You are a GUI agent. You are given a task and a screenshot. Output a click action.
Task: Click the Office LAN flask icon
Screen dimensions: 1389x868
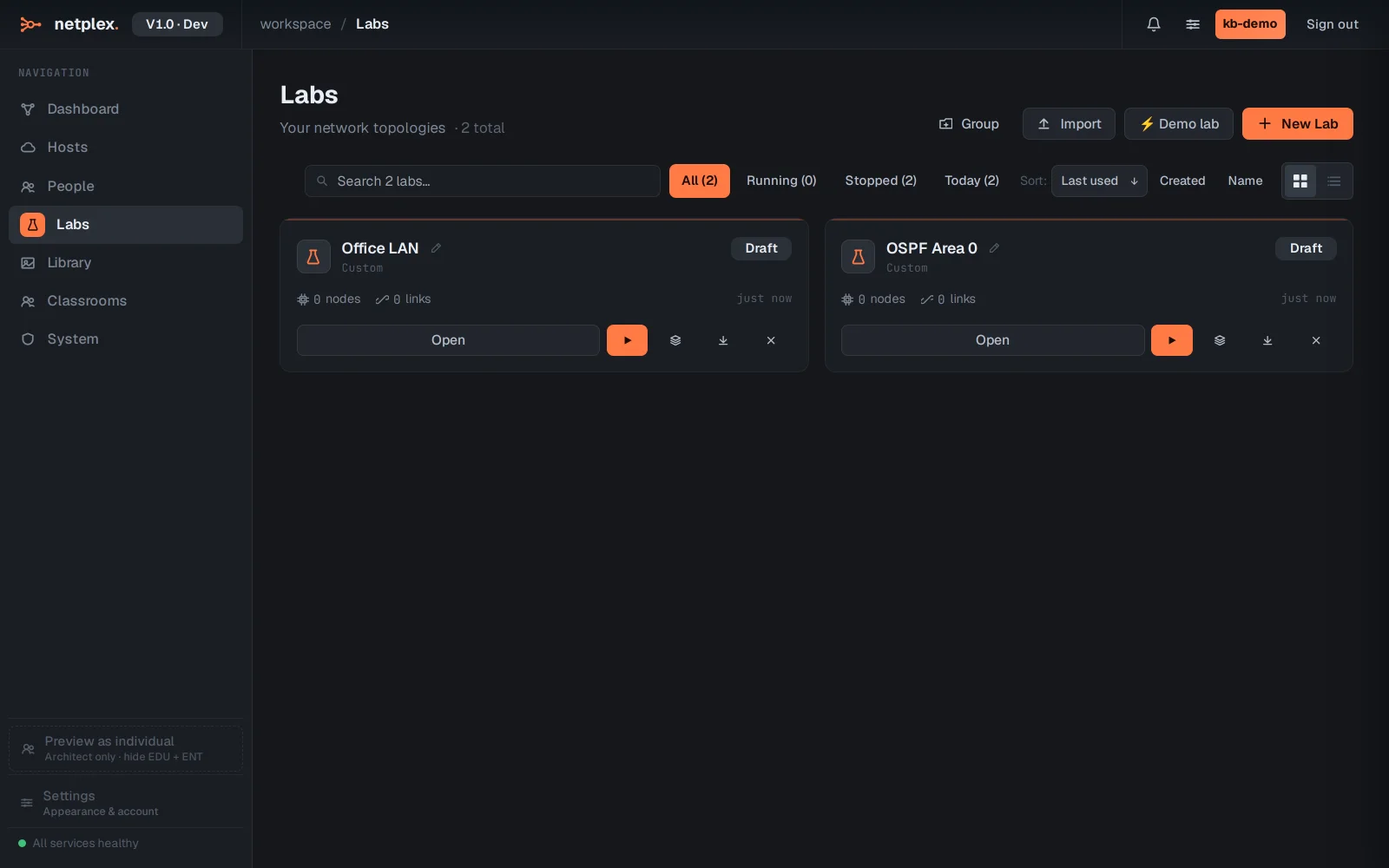[313, 257]
